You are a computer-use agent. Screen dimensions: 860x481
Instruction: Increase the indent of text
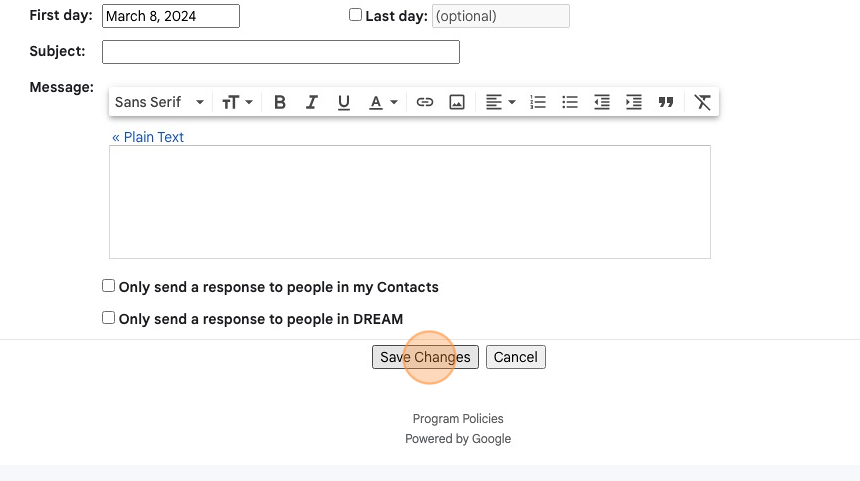click(x=633, y=102)
